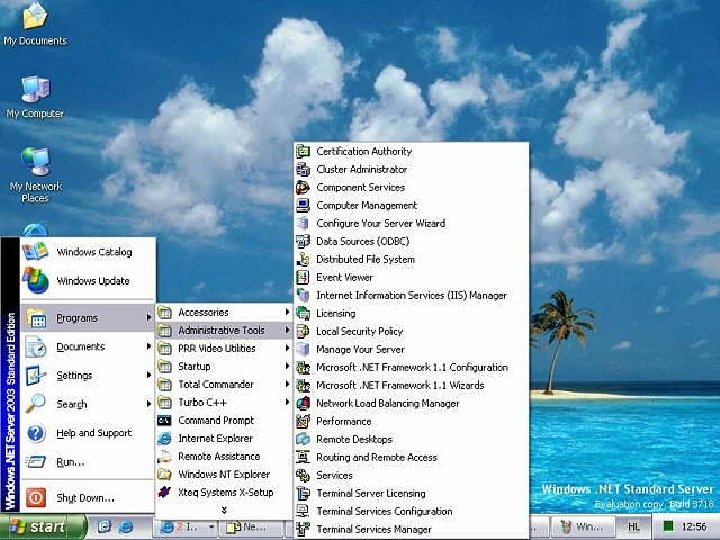Screen dimensions: 720x540
Task: Click the Windows Update globe icon
Action: [35, 281]
